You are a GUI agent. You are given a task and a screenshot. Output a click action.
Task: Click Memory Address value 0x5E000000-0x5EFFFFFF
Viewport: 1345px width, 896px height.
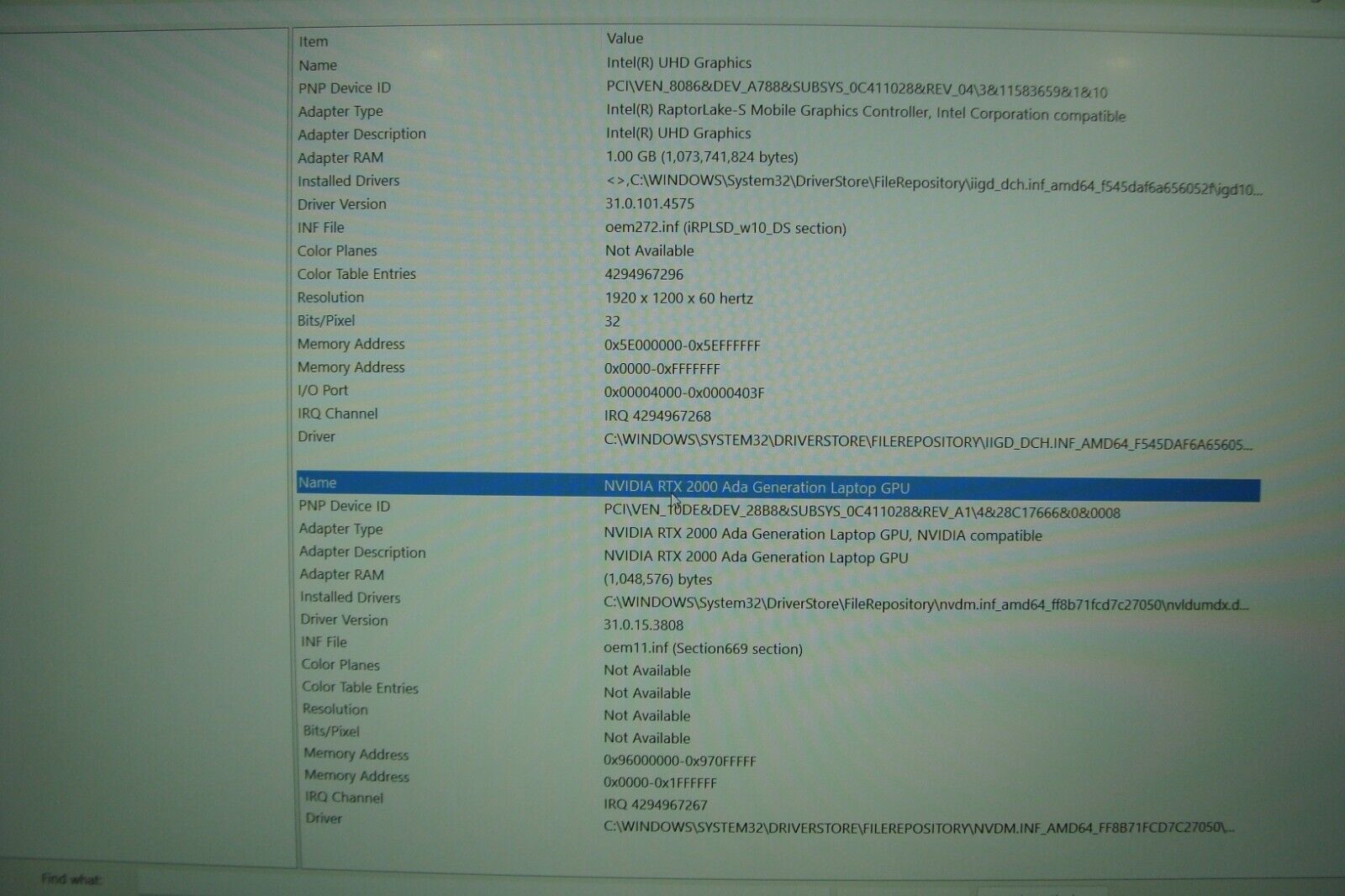click(682, 345)
